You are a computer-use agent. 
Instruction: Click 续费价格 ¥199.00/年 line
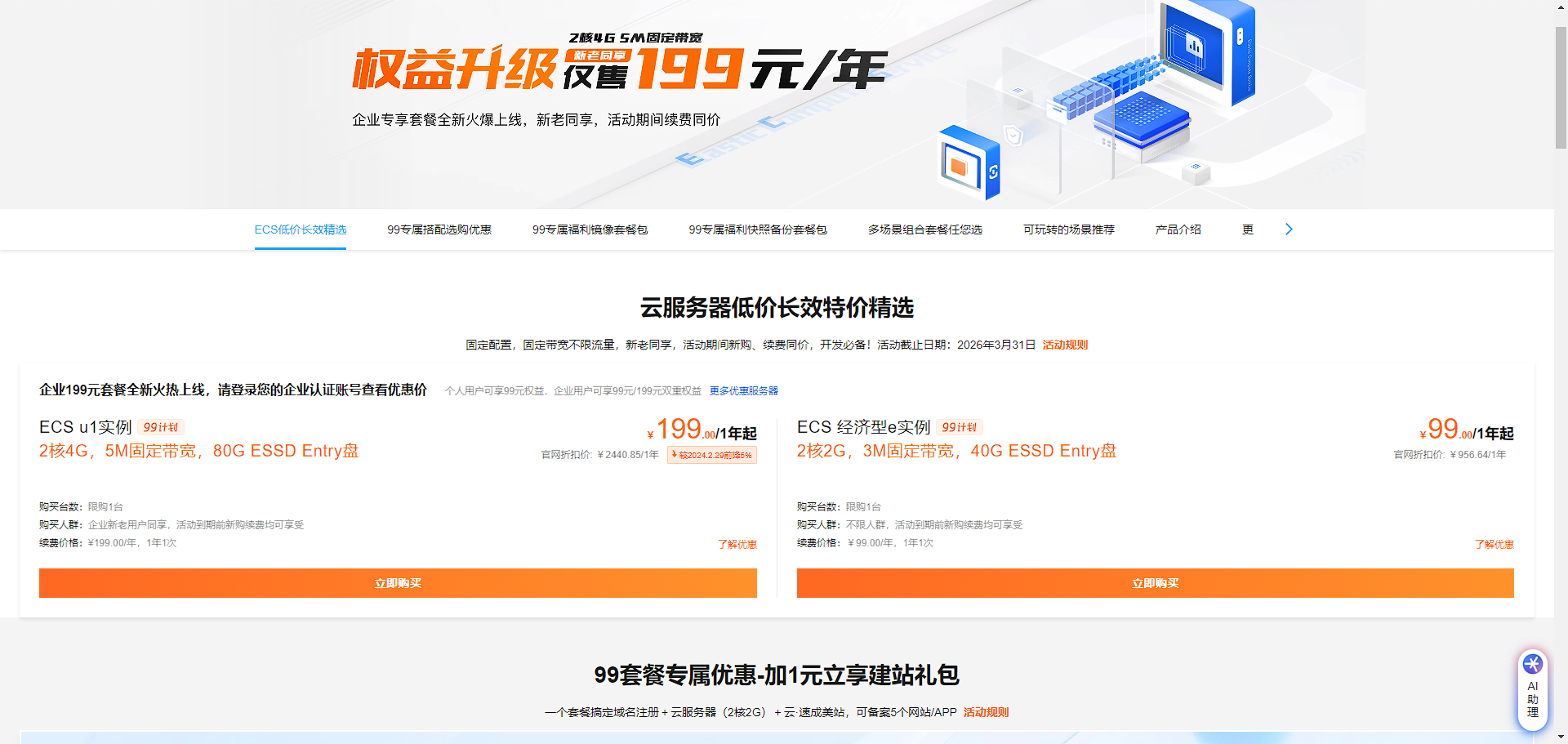click(x=108, y=543)
